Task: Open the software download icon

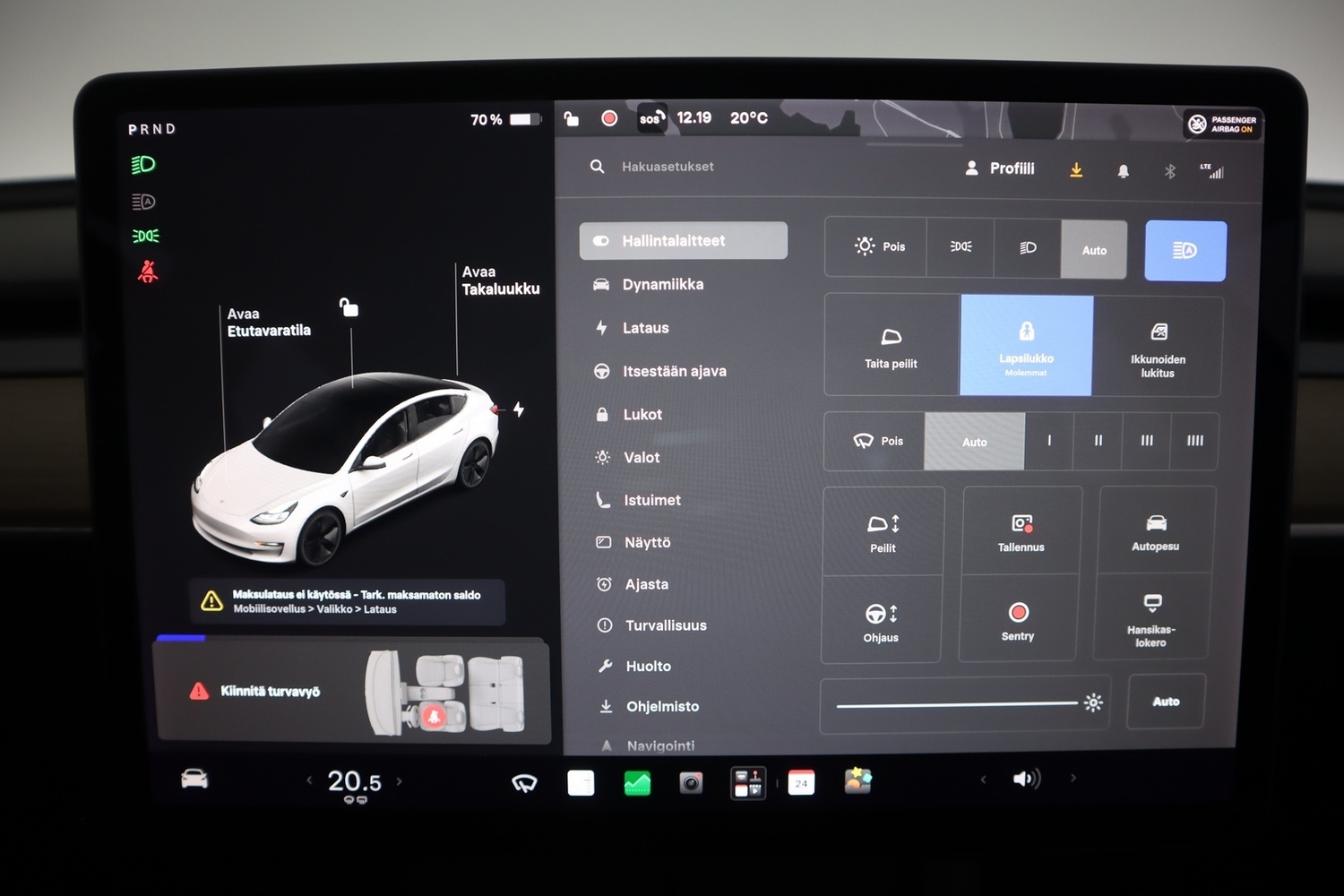Action: (x=1076, y=170)
